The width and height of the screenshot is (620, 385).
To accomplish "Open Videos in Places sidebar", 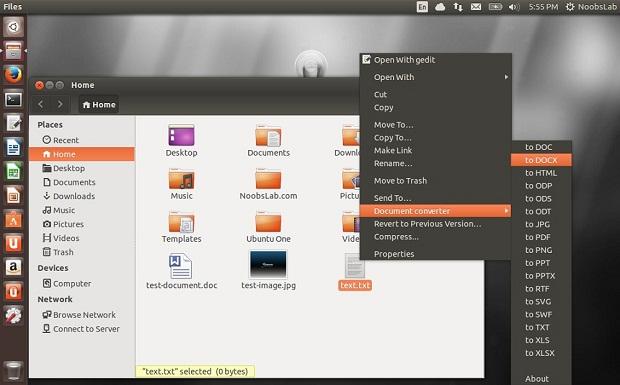I will point(82,238).
